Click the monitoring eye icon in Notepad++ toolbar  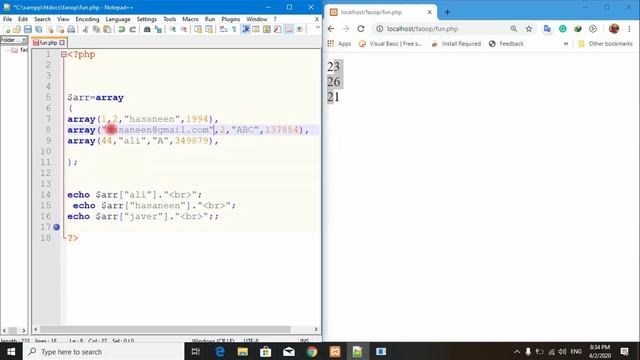(x=300, y=29)
